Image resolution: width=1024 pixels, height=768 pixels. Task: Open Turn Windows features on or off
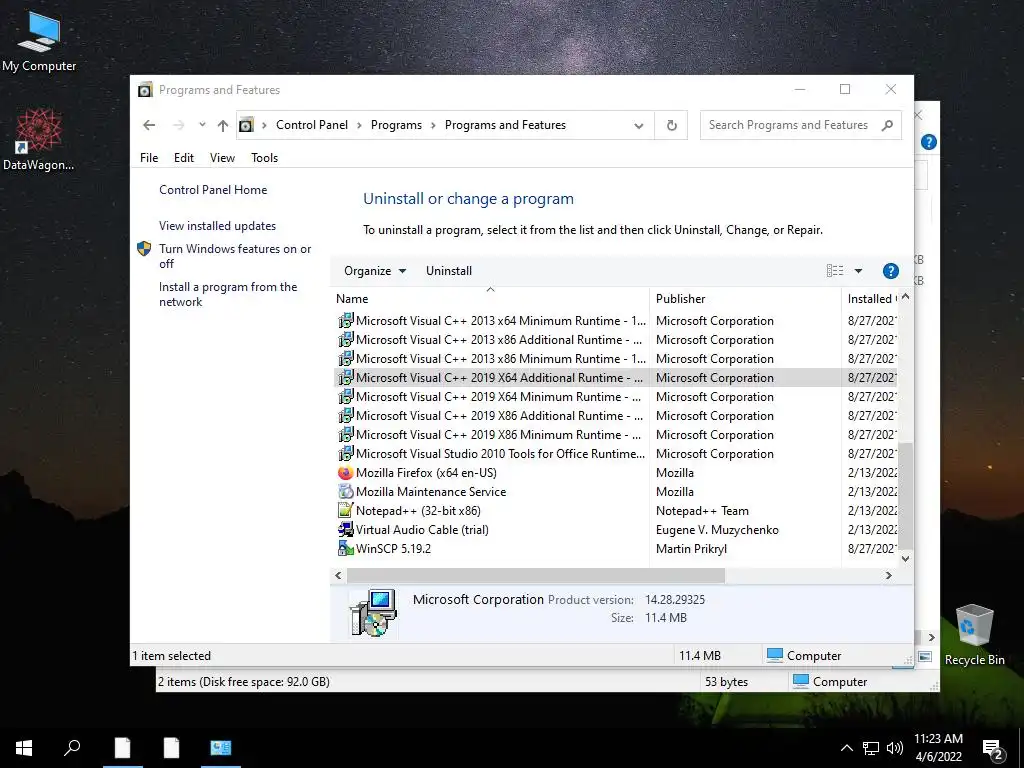[x=235, y=256]
